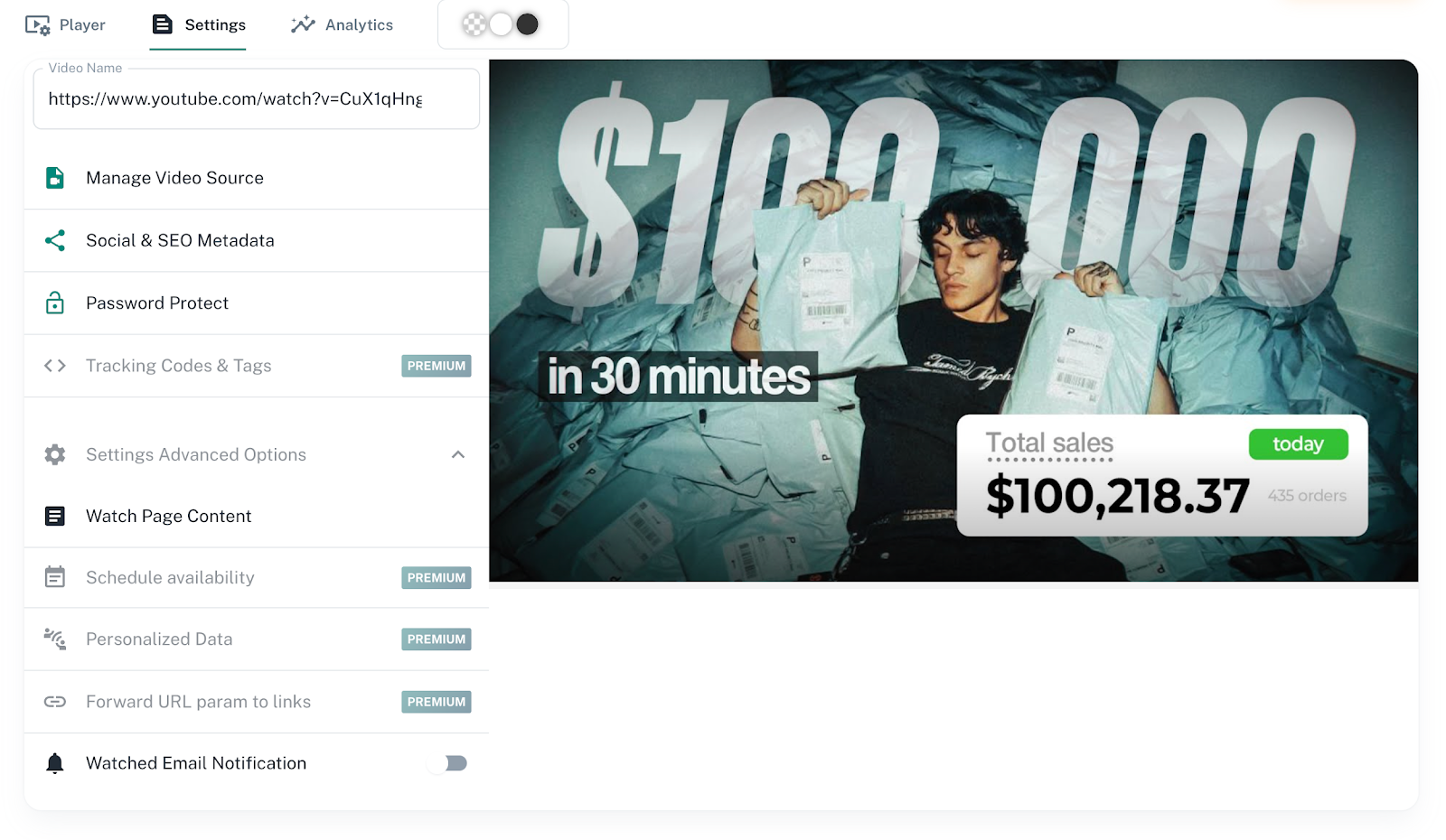1446x840 pixels.
Task: Select the dark background color option
Action: 527,24
